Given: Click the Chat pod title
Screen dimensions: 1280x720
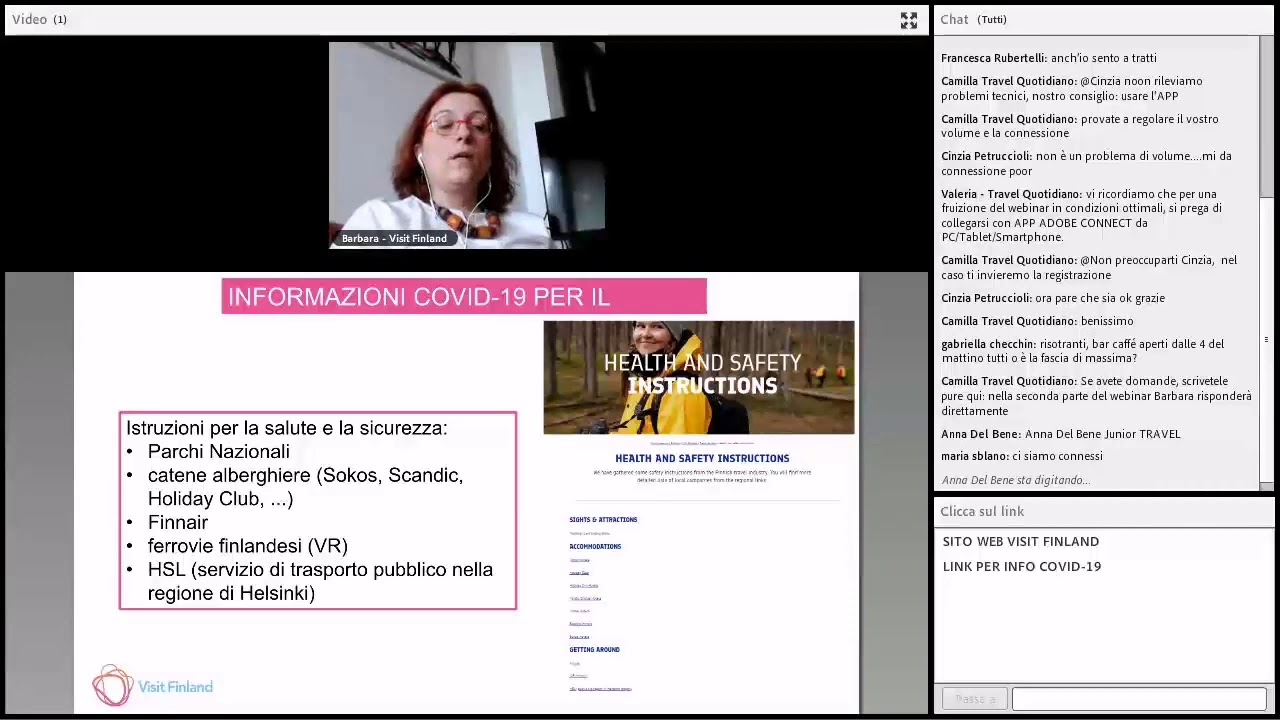Looking at the screenshot, I should [954, 20].
